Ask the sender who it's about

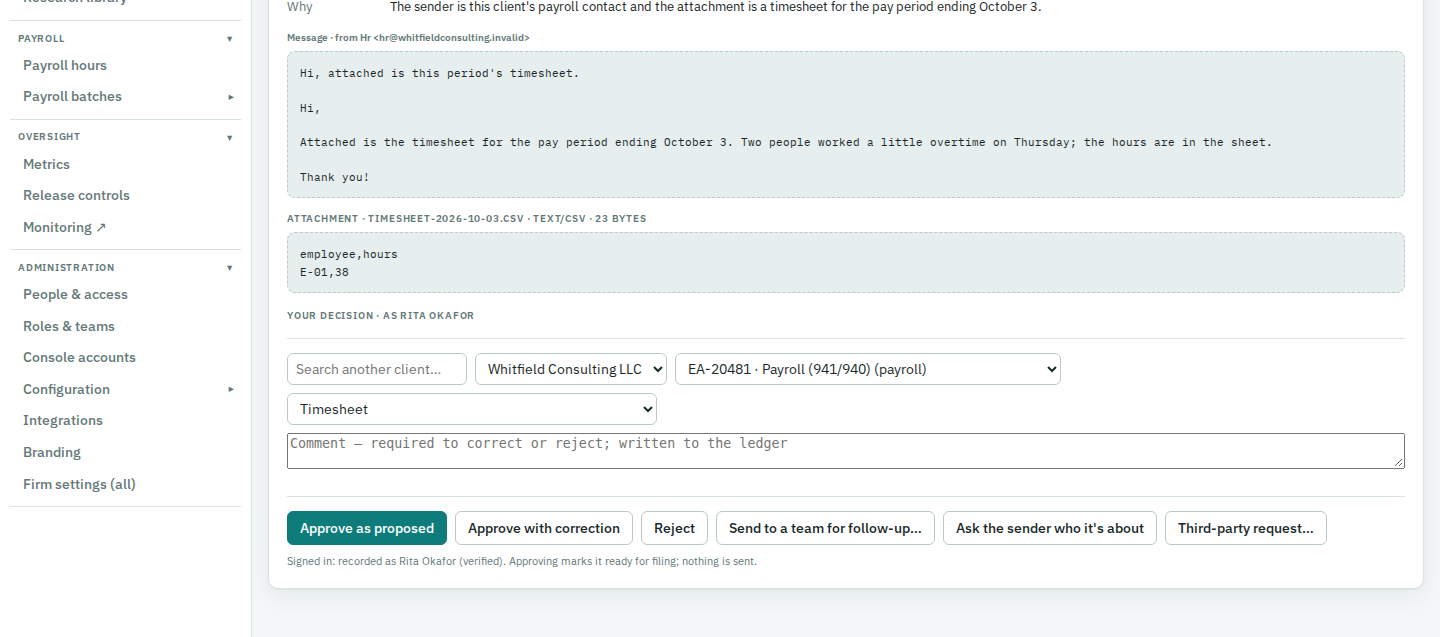1050,528
